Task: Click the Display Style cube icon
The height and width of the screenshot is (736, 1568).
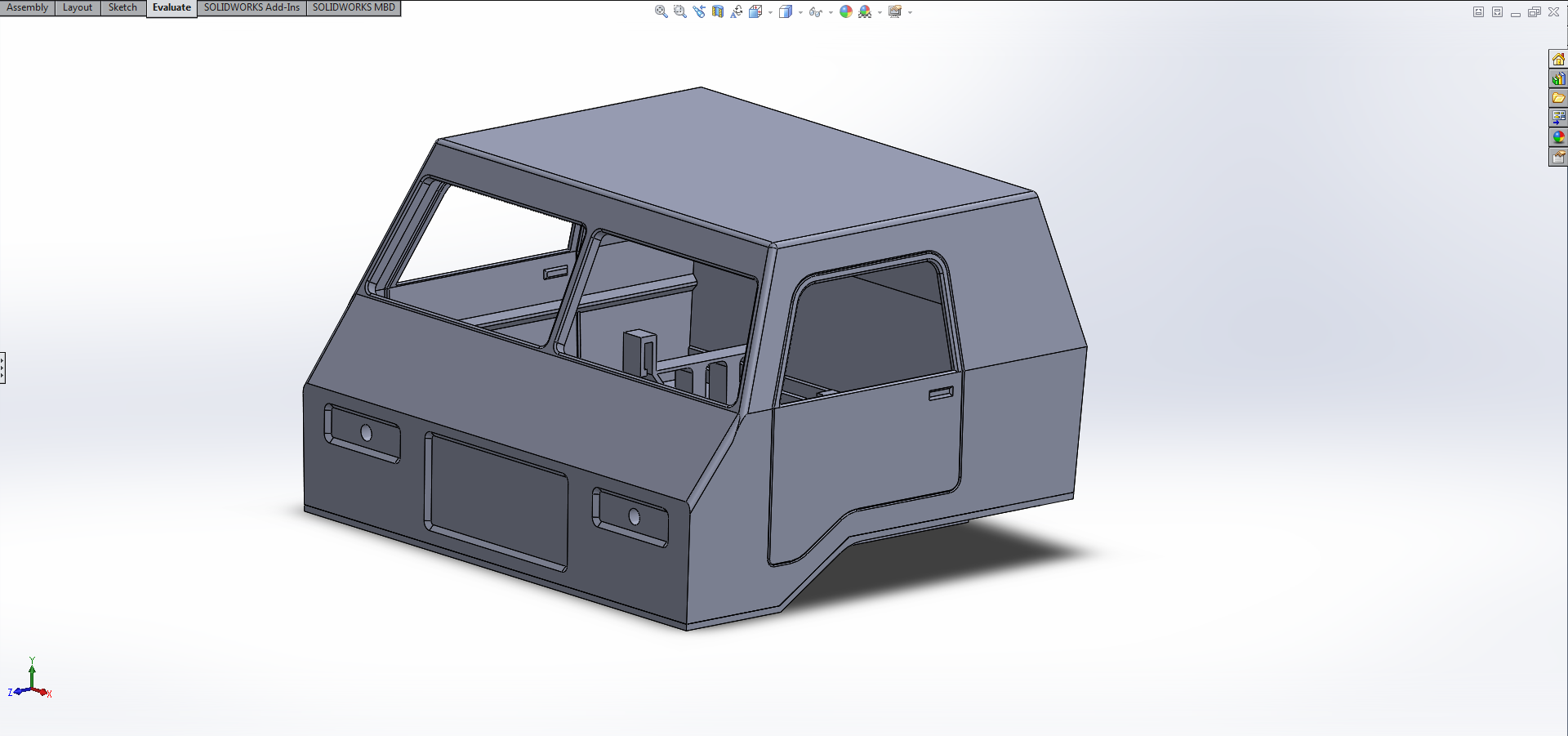Action: pos(786,11)
